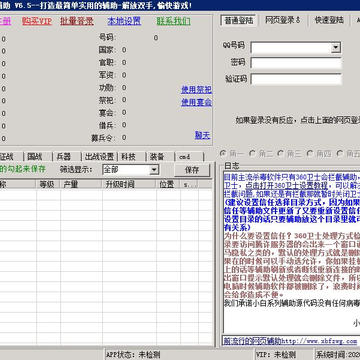Image resolution: width=360 pixels, height=360 pixels.
Task: Click the 号码 label
Action: 107,37
